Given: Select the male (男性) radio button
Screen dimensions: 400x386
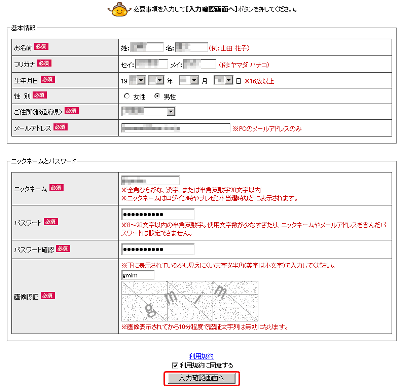Looking at the screenshot, I should pyautogui.click(x=157, y=96).
